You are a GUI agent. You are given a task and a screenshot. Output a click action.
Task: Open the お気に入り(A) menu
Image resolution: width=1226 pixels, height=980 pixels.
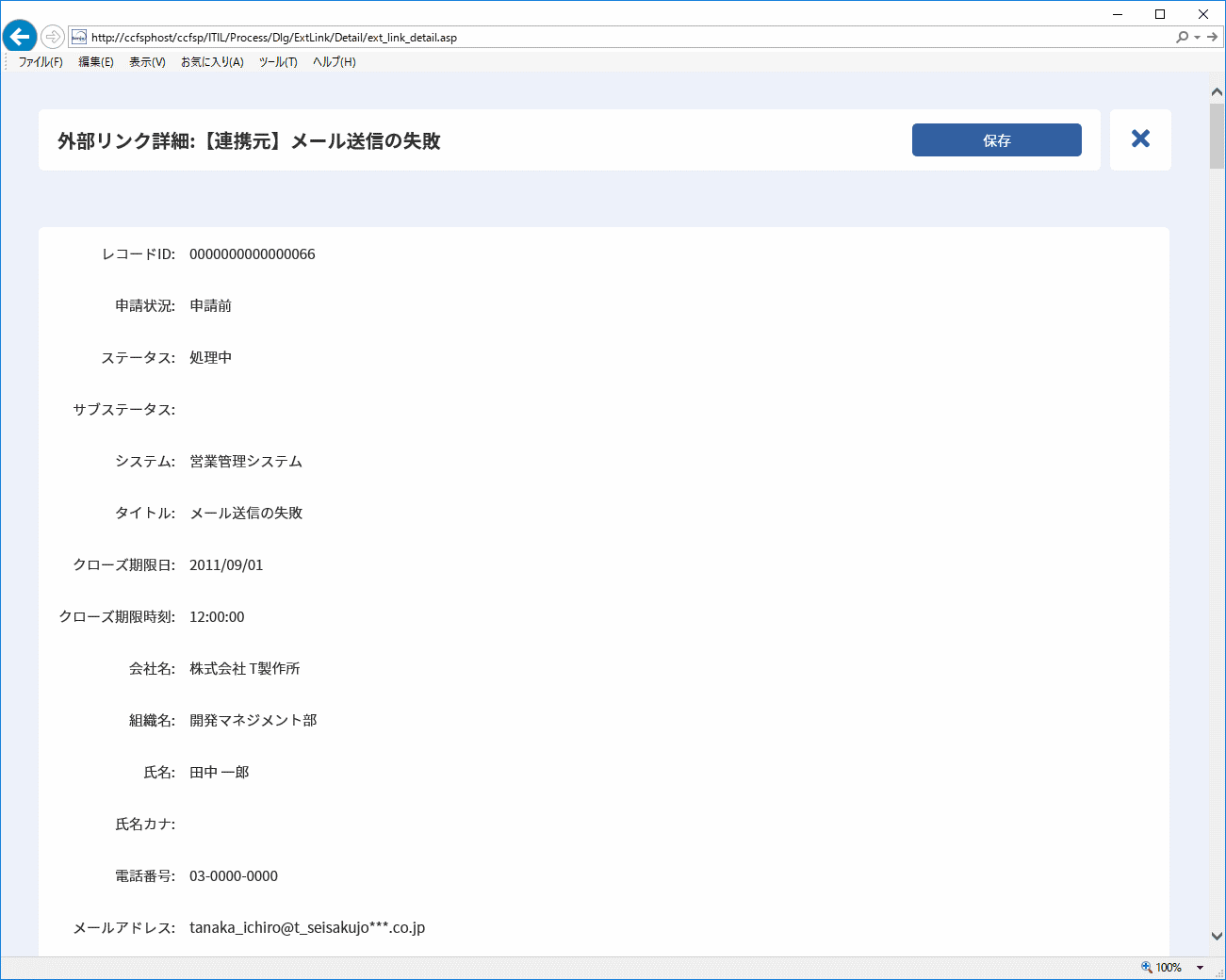212,62
